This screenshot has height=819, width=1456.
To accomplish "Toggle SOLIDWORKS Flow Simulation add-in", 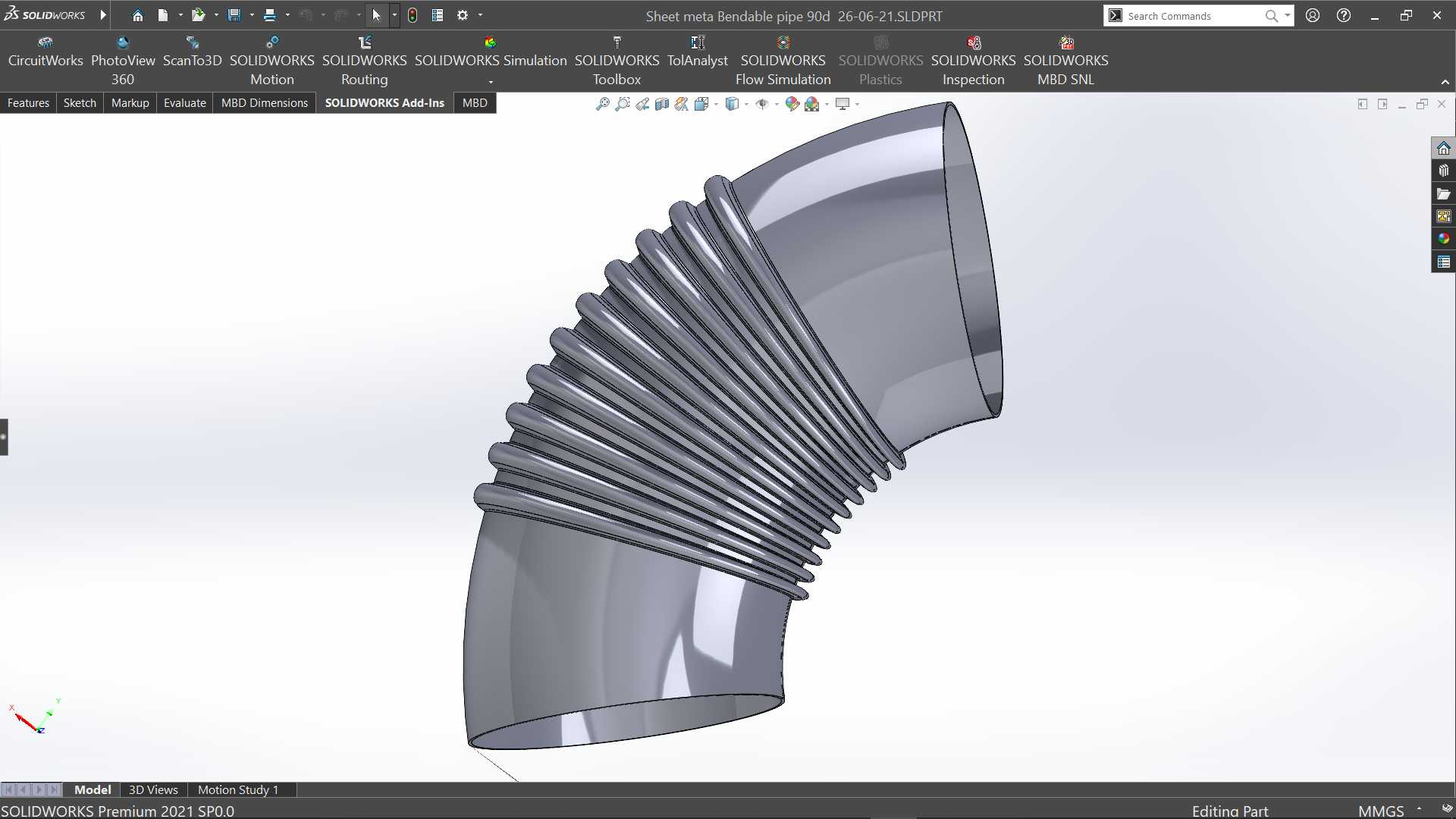I will (783, 61).
